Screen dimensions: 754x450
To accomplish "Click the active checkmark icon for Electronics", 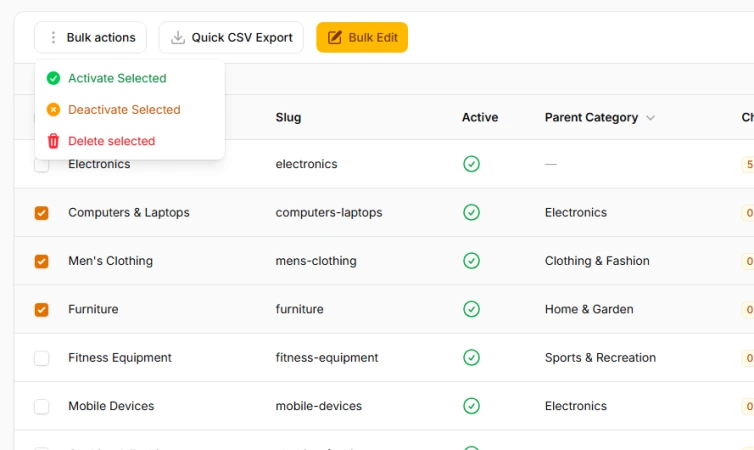I will click(471, 164).
